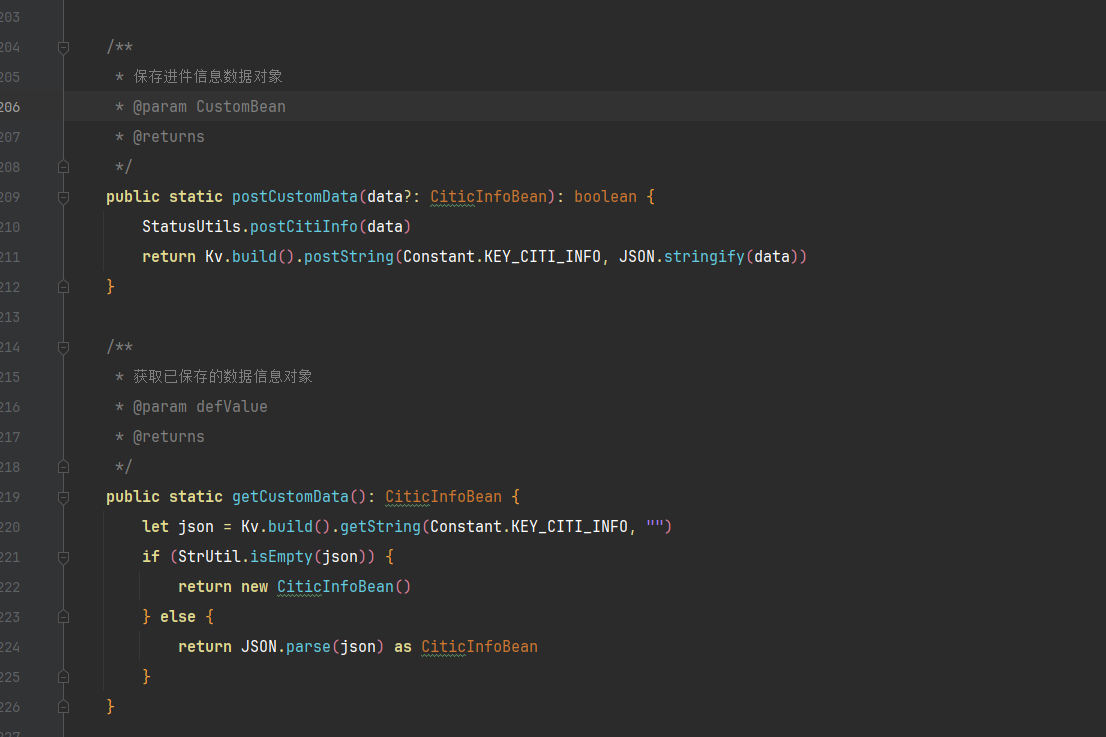
Task: Collapse the else block in getCustomData
Action: click(63, 617)
